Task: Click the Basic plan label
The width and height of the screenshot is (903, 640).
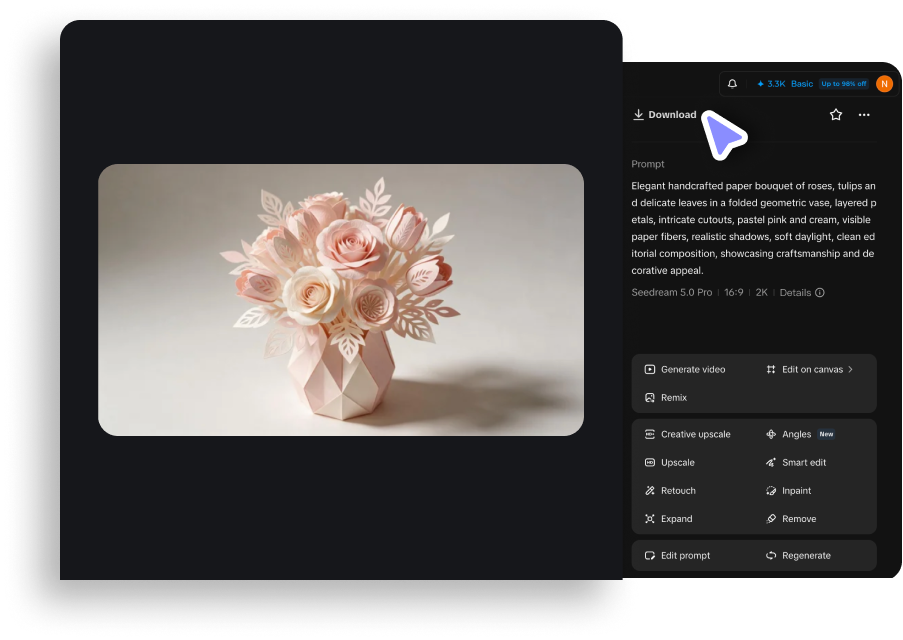Action: coord(802,84)
